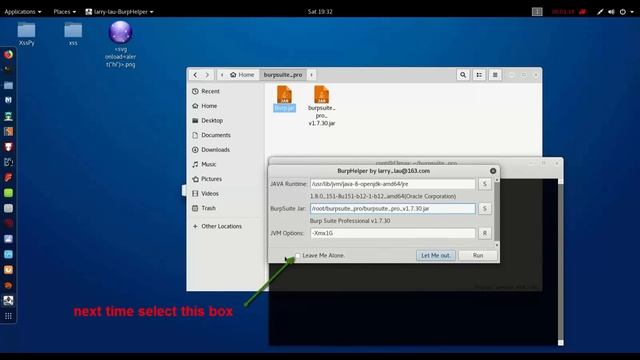The image size is (640, 360).
Task: Open the larry-lau-BurpHelper app menu
Action: (120, 12)
